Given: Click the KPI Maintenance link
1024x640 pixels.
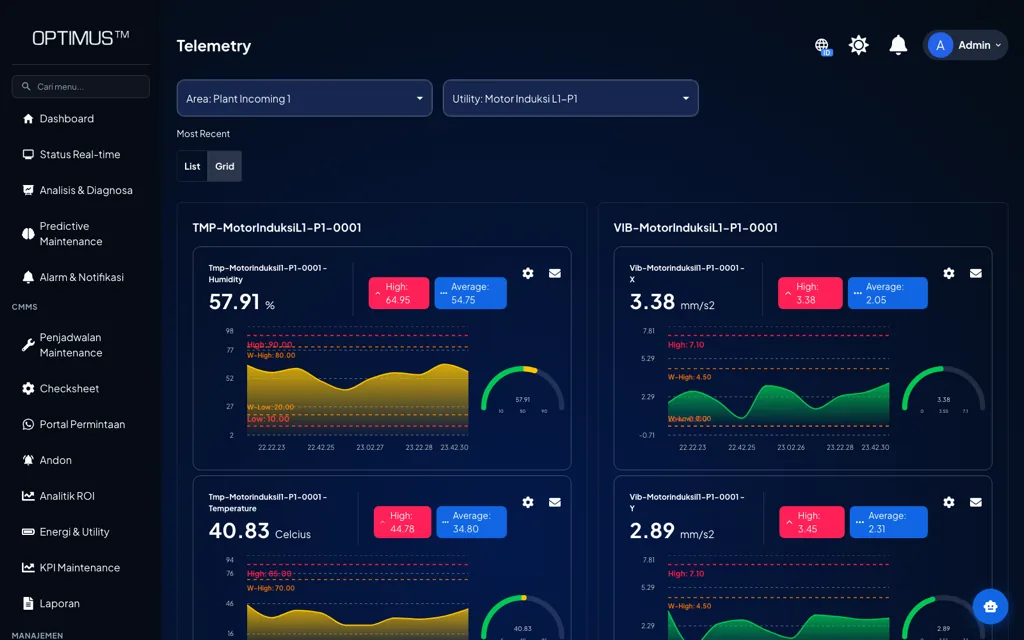Looking at the screenshot, I should 80,568.
